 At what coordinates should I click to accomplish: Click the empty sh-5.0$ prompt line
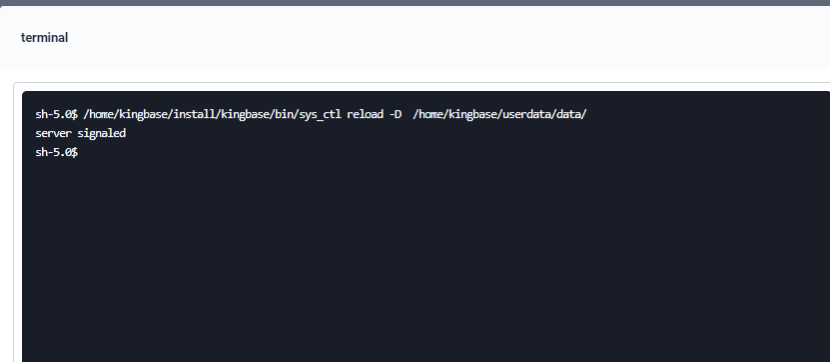[x=56, y=152]
